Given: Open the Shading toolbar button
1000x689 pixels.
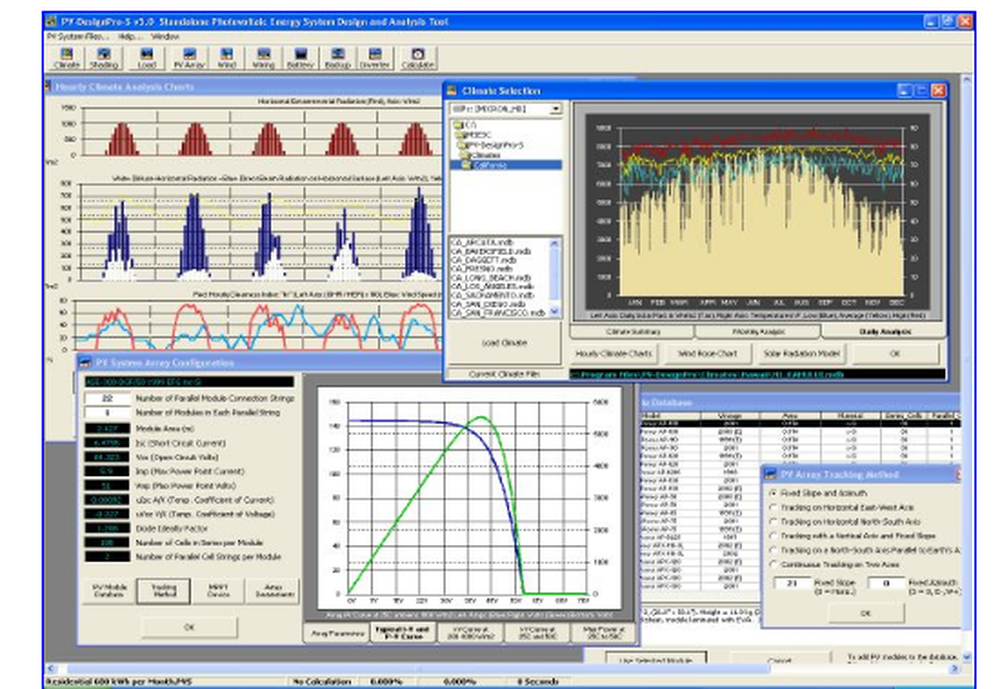Looking at the screenshot, I should (104, 57).
